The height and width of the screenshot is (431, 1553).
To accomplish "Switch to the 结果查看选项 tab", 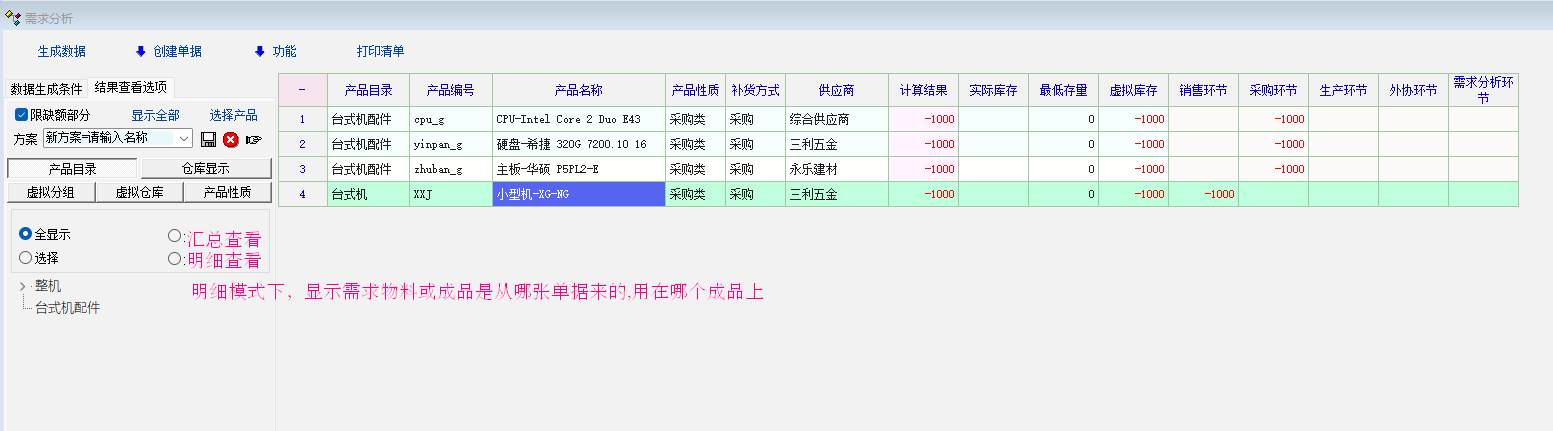I will click(x=131, y=87).
